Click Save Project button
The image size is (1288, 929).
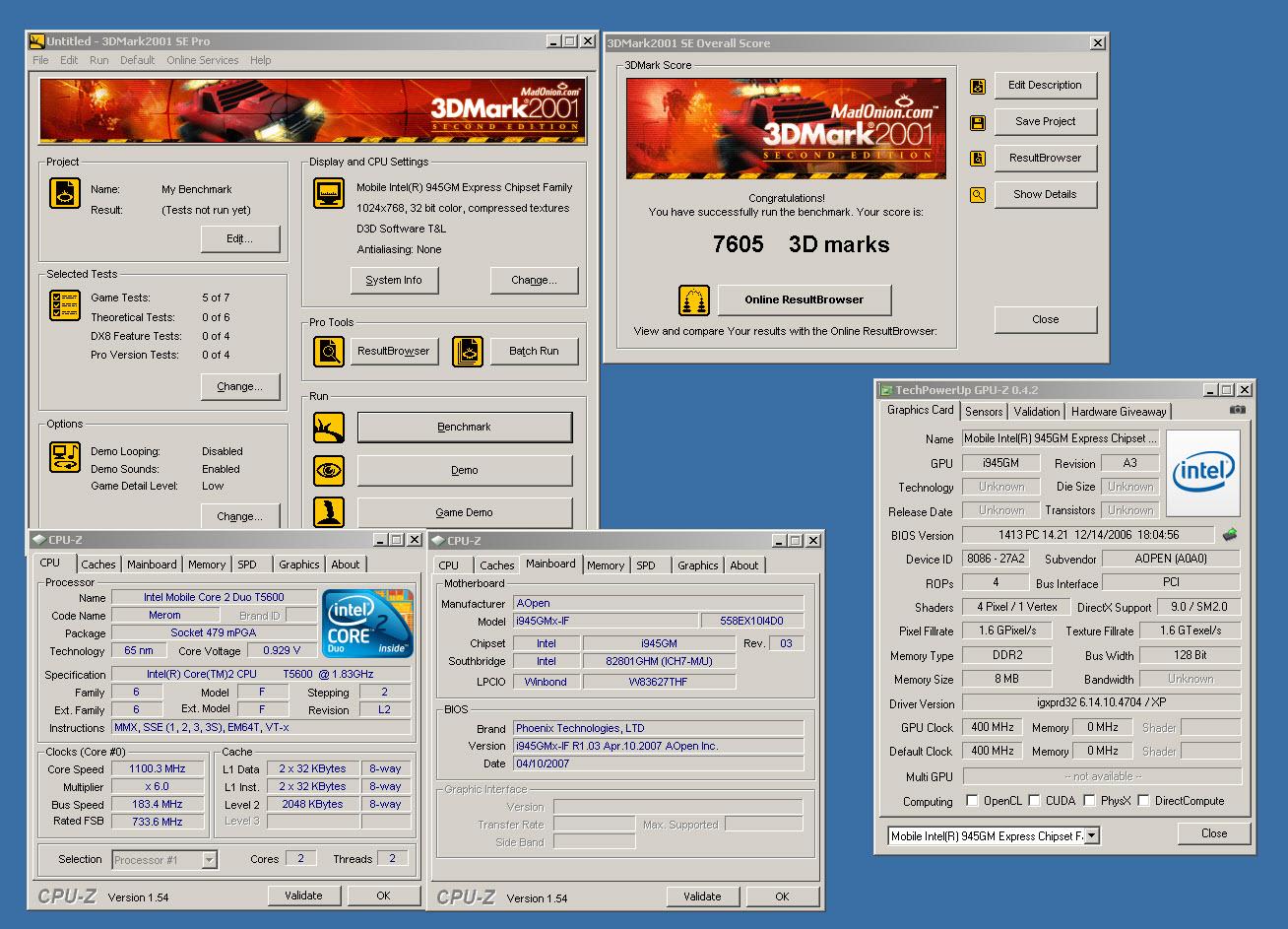click(x=1045, y=121)
